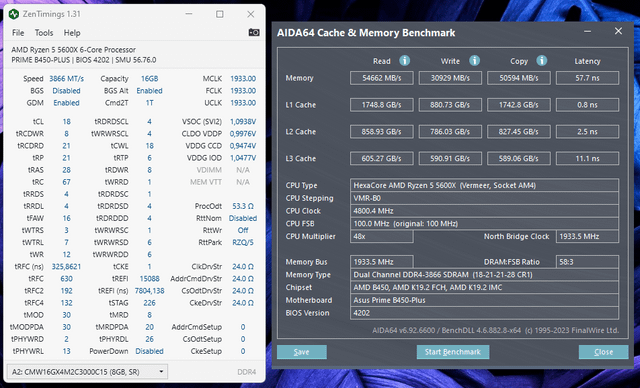Open the Tools menu in ZenTimings
The width and height of the screenshot is (640, 388).
[44, 33]
